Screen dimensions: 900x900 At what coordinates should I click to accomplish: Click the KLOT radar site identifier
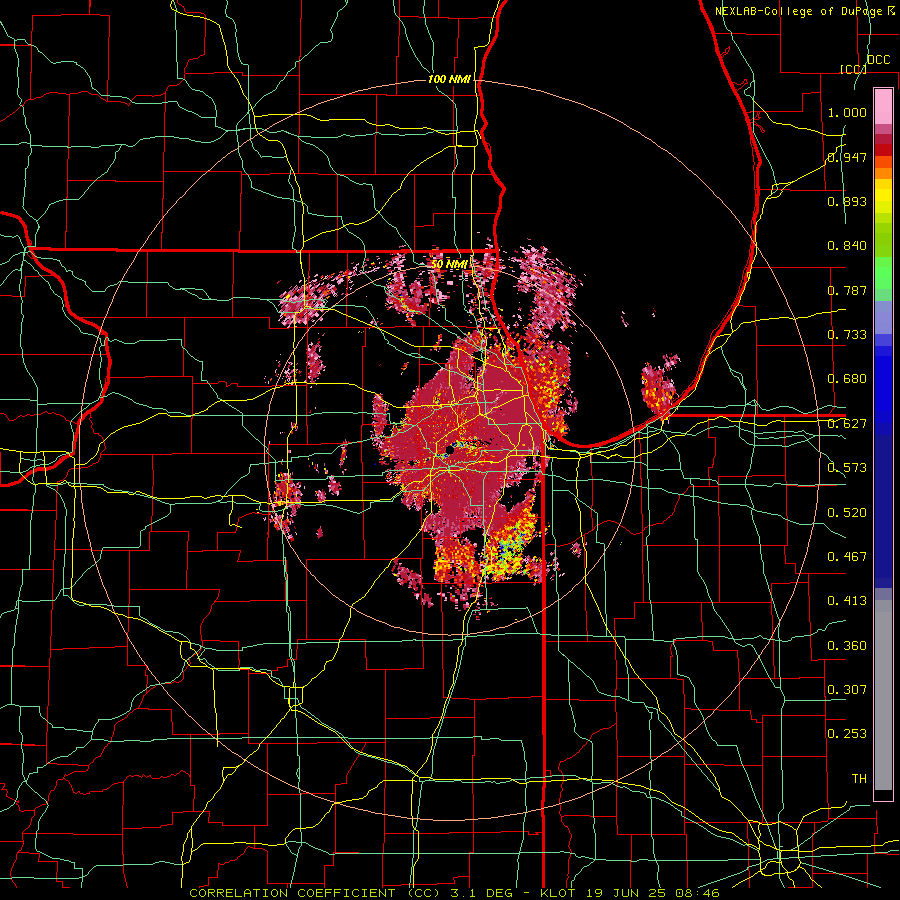[557, 893]
